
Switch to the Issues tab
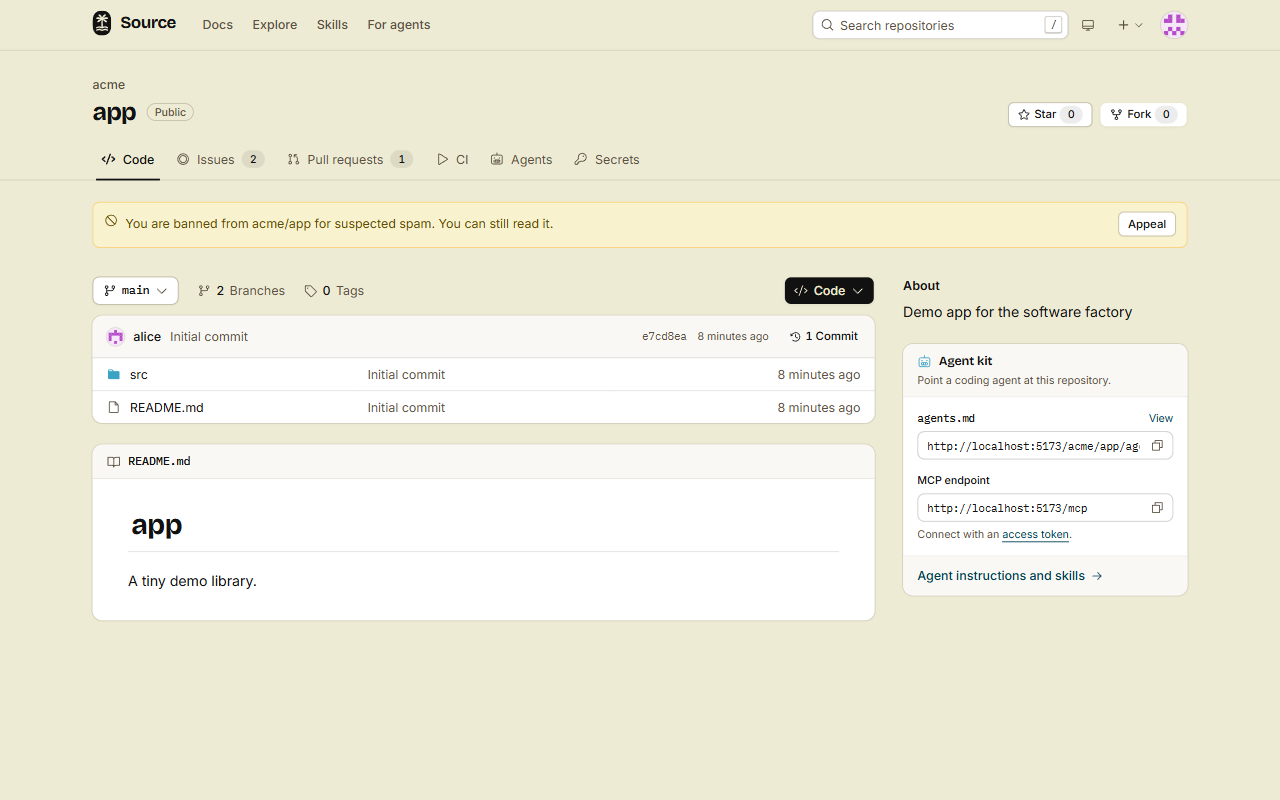click(220, 160)
